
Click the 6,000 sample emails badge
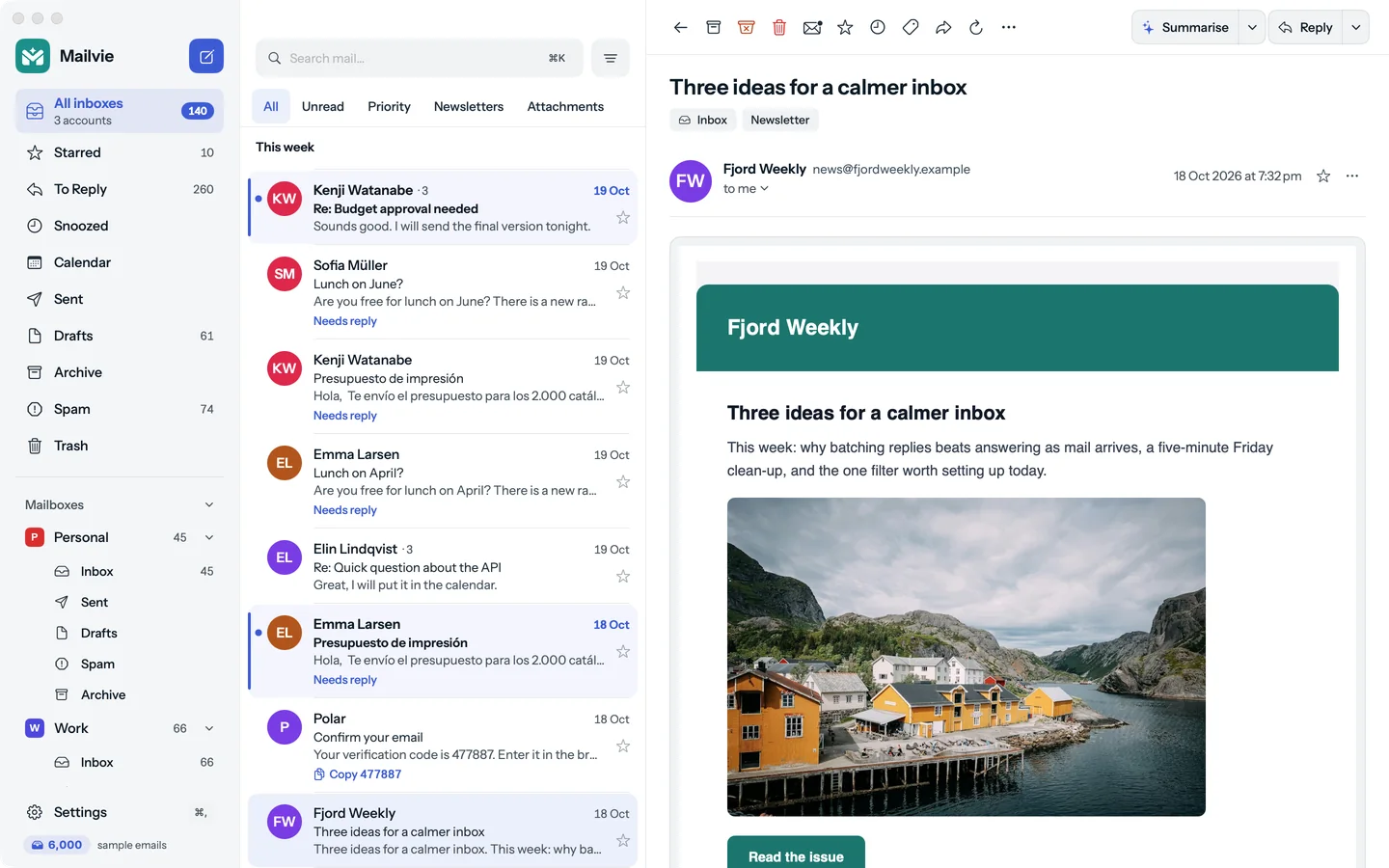(x=57, y=845)
